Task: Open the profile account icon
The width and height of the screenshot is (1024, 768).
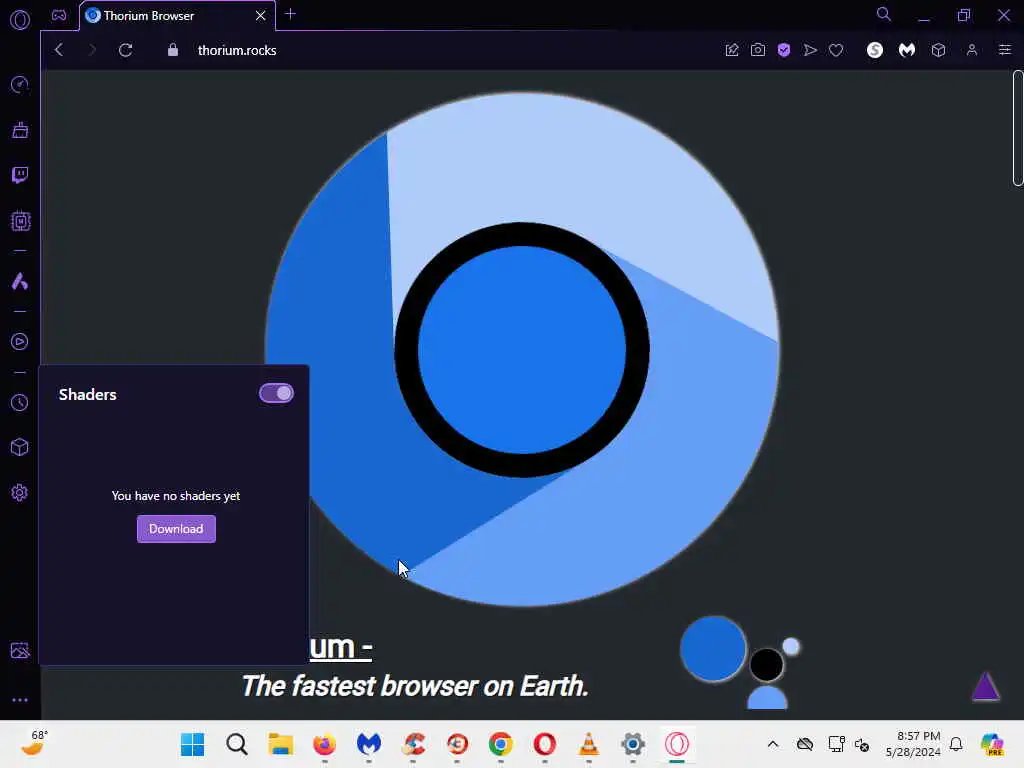Action: tap(972, 50)
